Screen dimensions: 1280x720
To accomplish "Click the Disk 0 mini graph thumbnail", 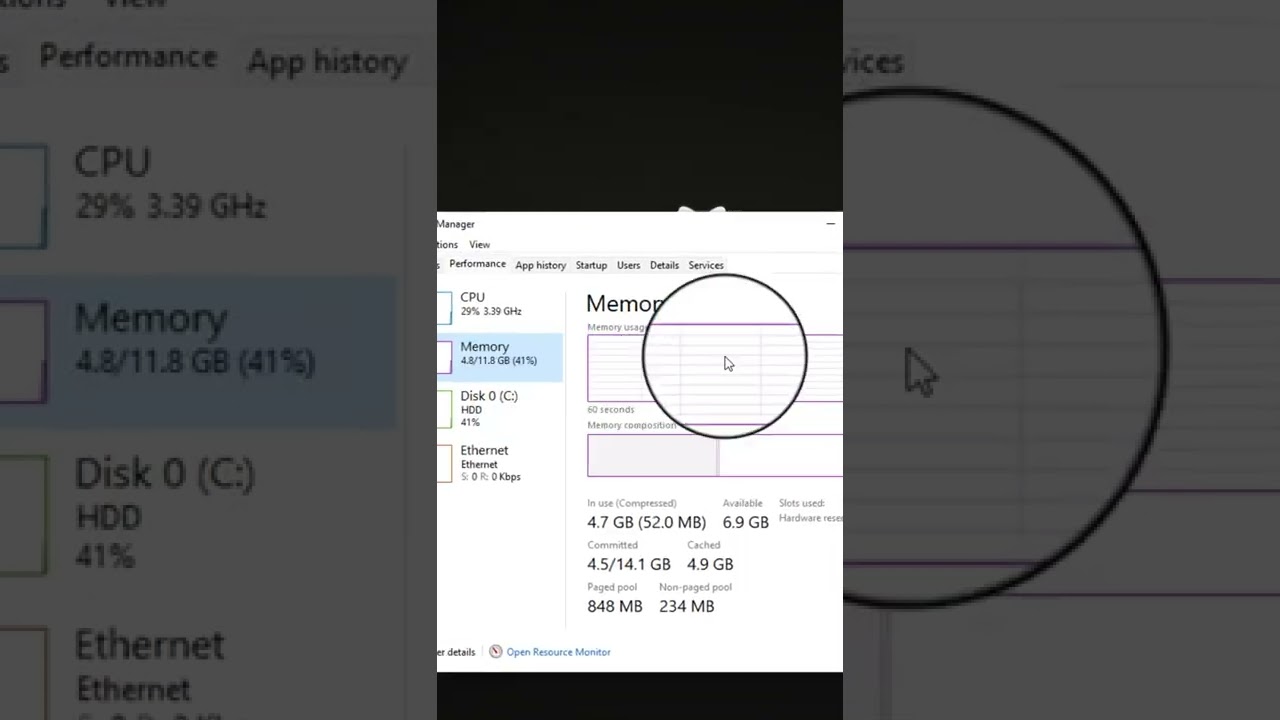I will pyautogui.click(x=445, y=408).
